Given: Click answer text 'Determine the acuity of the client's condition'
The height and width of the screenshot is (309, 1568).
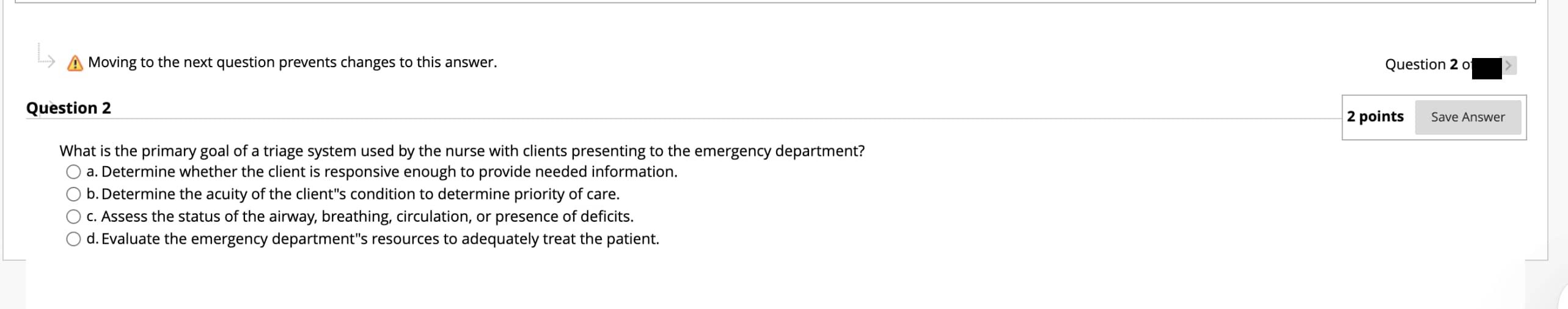Looking at the screenshot, I should coord(360,194).
